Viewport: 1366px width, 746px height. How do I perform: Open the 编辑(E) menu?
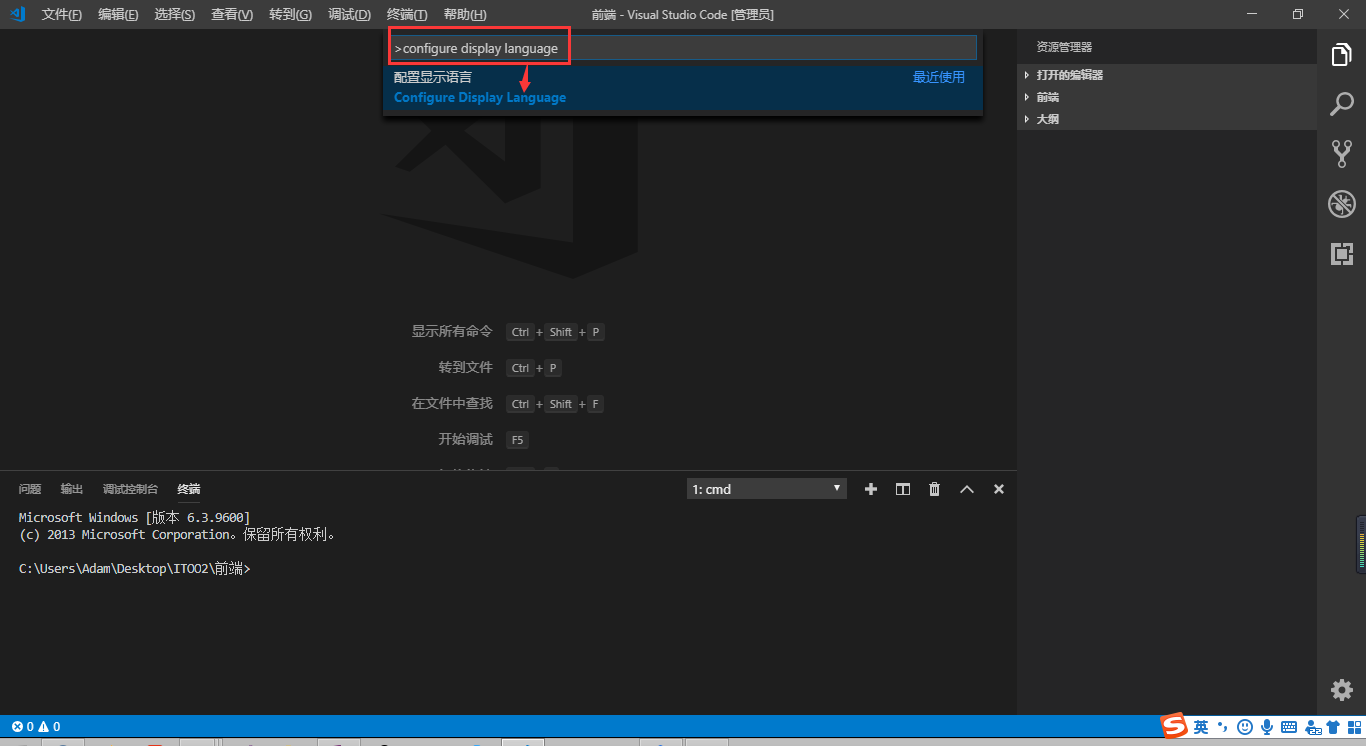118,15
